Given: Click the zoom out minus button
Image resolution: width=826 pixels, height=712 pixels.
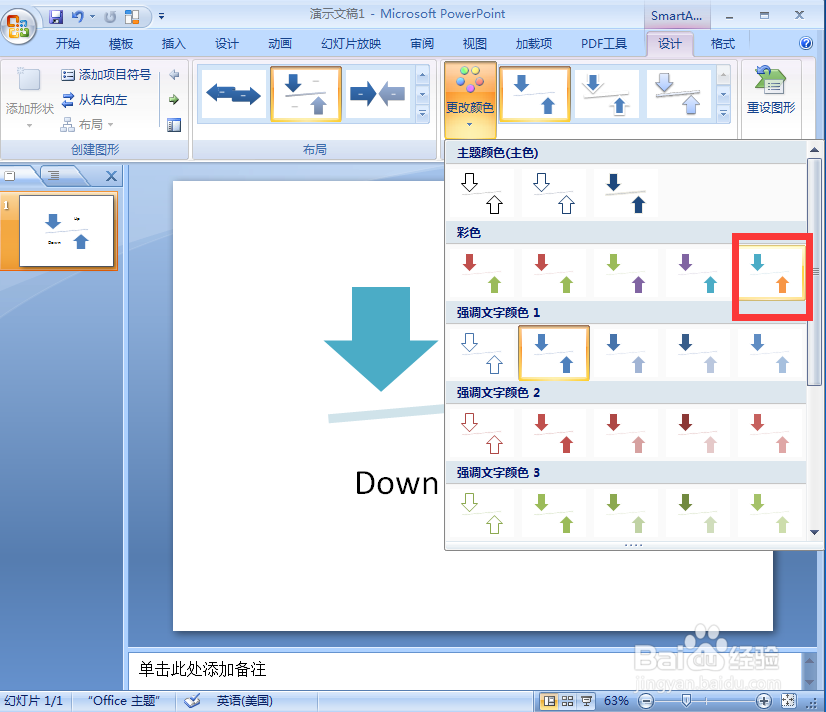Looking at the screenshot, I should coord(646,701).
